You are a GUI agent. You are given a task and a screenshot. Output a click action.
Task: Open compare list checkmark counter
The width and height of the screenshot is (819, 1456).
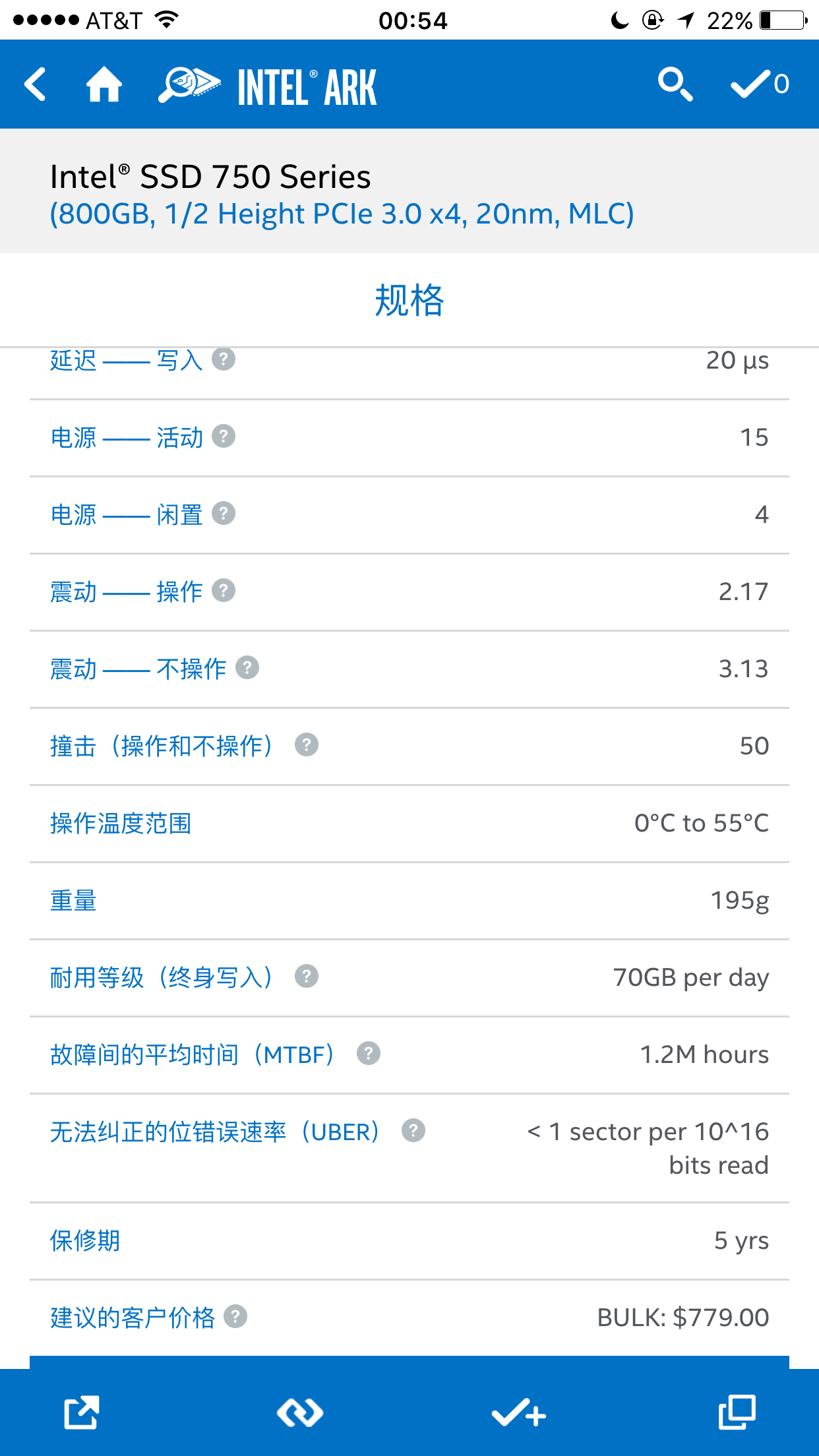(760, 84)
